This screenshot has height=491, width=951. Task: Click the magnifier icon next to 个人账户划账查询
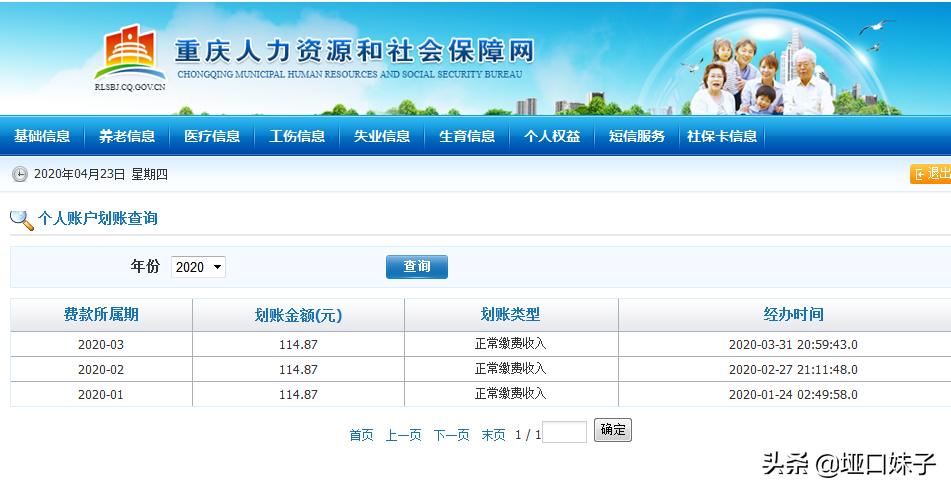coord(21,219)
